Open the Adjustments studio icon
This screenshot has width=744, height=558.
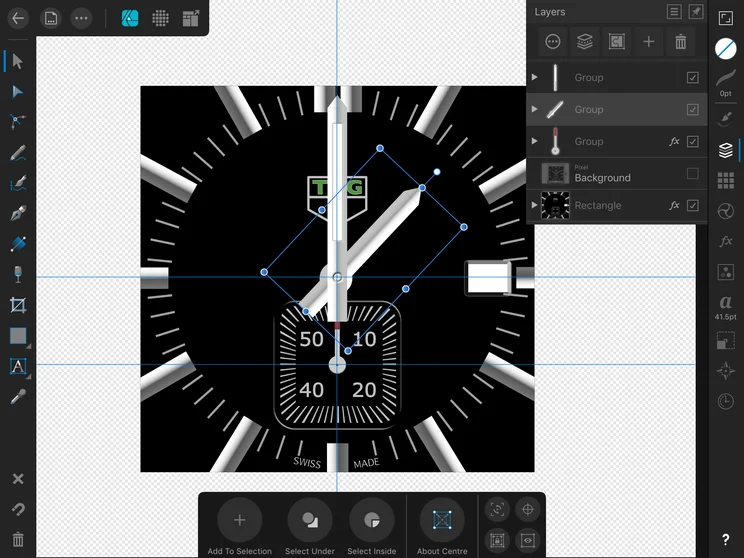click(725, 211)
